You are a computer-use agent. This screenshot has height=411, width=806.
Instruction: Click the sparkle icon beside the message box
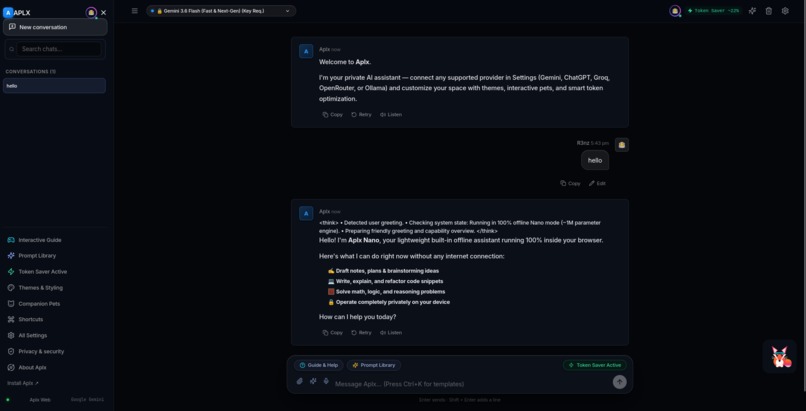[313, 381]
